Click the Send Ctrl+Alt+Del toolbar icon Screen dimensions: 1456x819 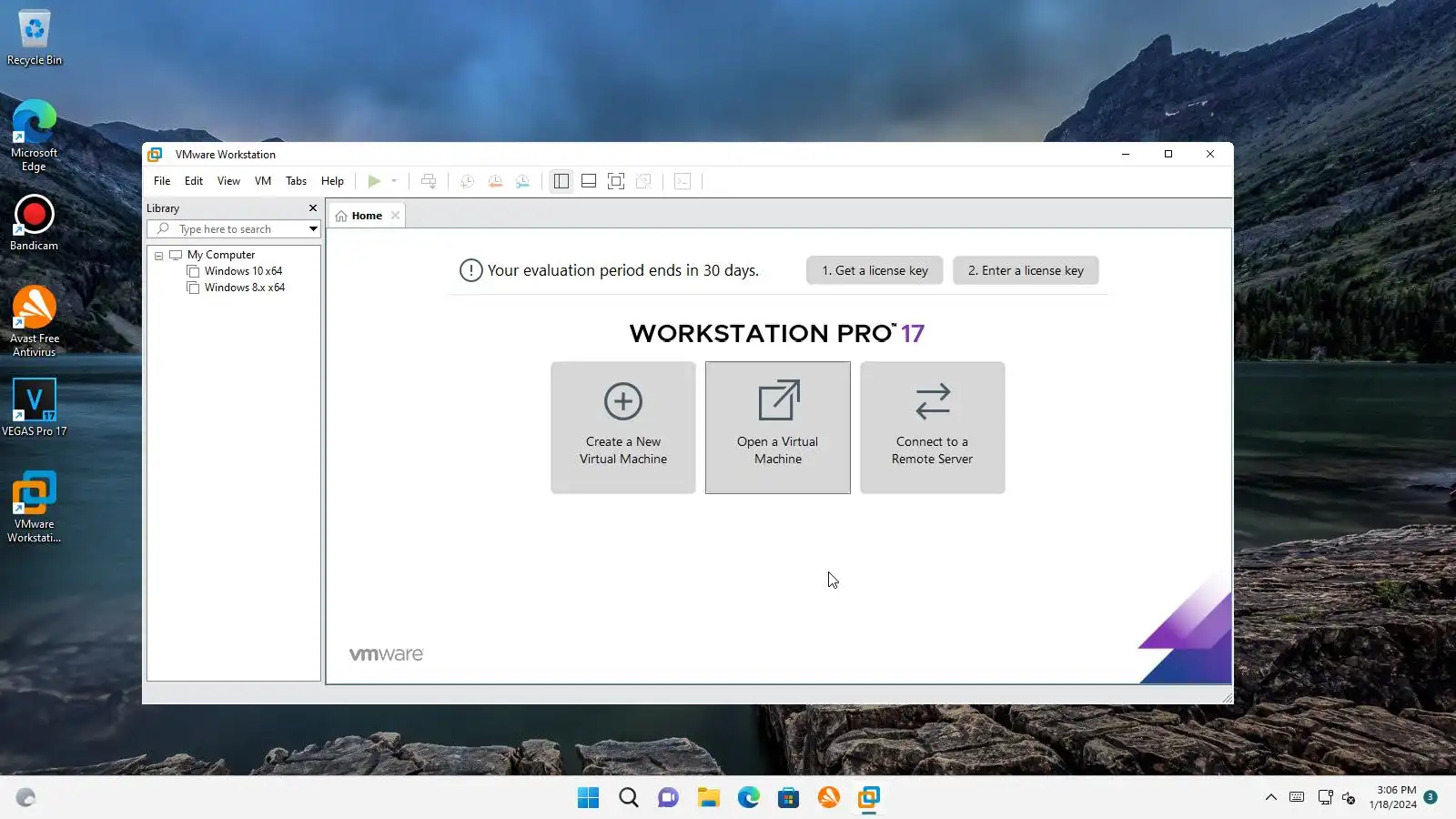(429, 181)
